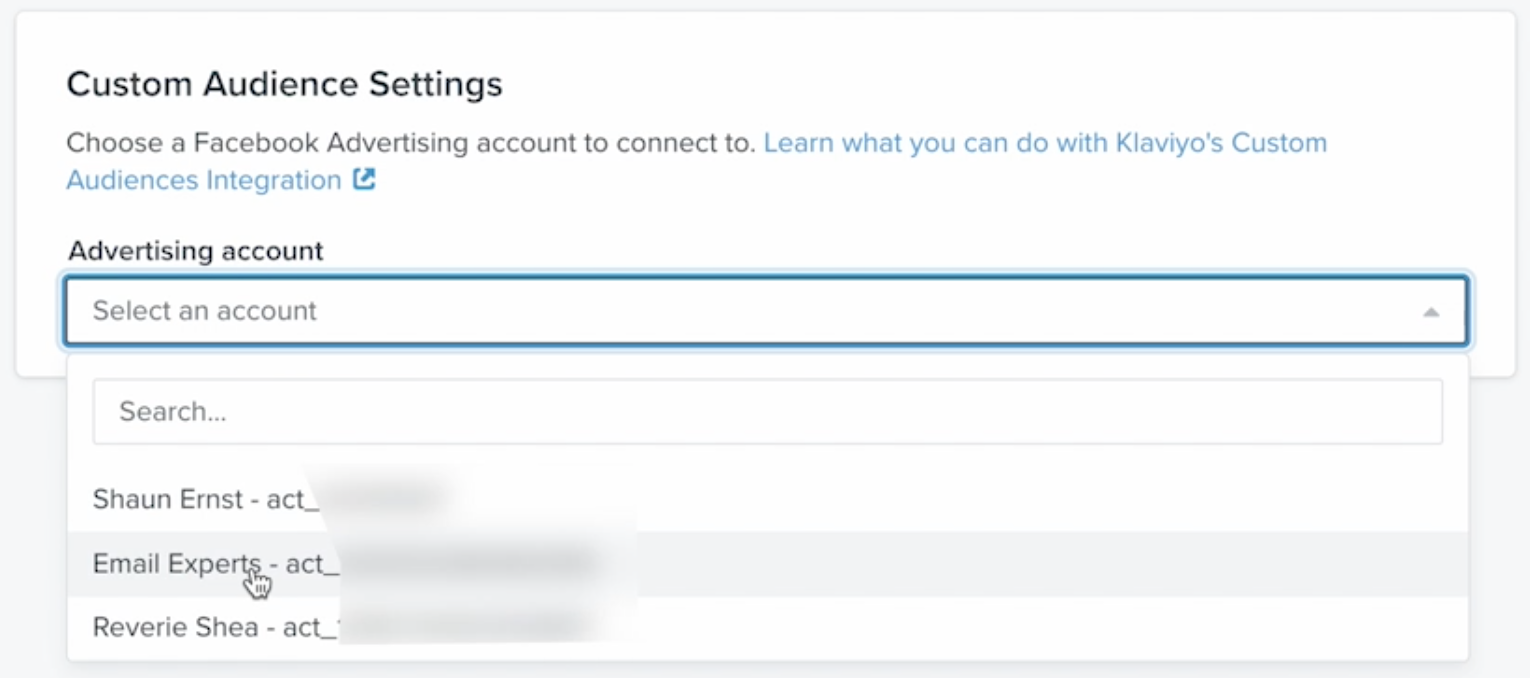Click the external link icon after Audiences Integration

365,181
